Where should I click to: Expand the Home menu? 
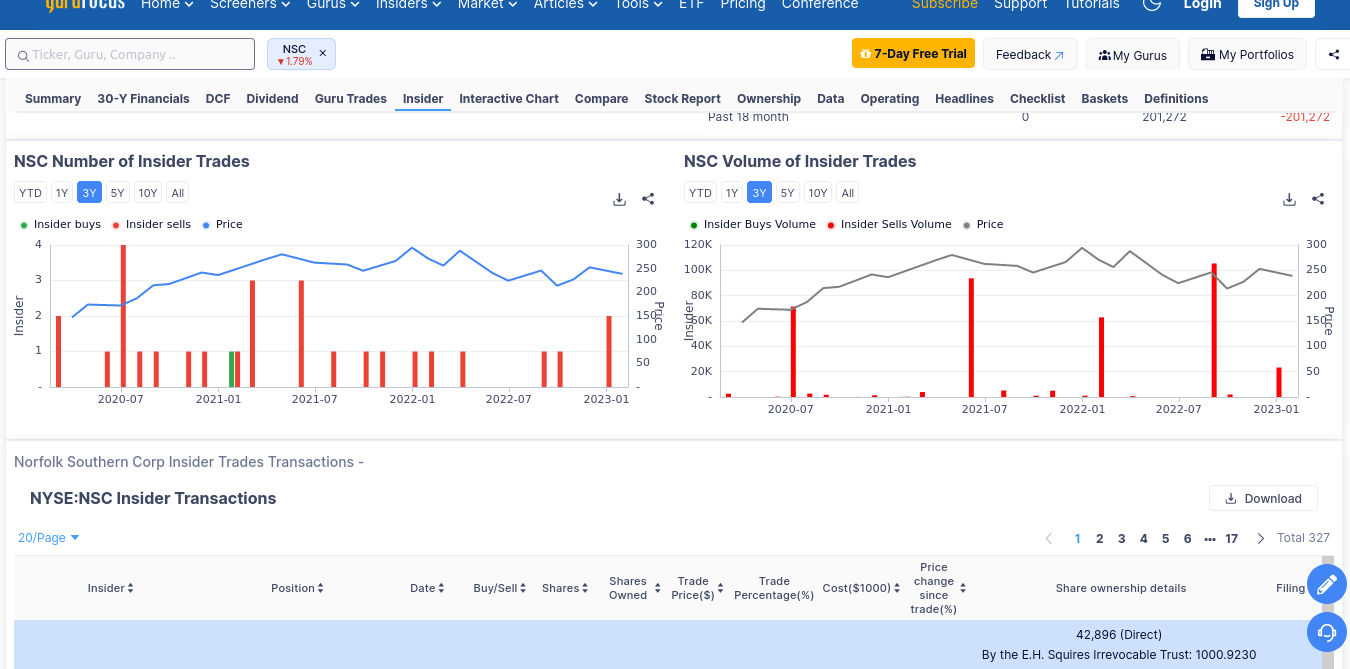167,4
